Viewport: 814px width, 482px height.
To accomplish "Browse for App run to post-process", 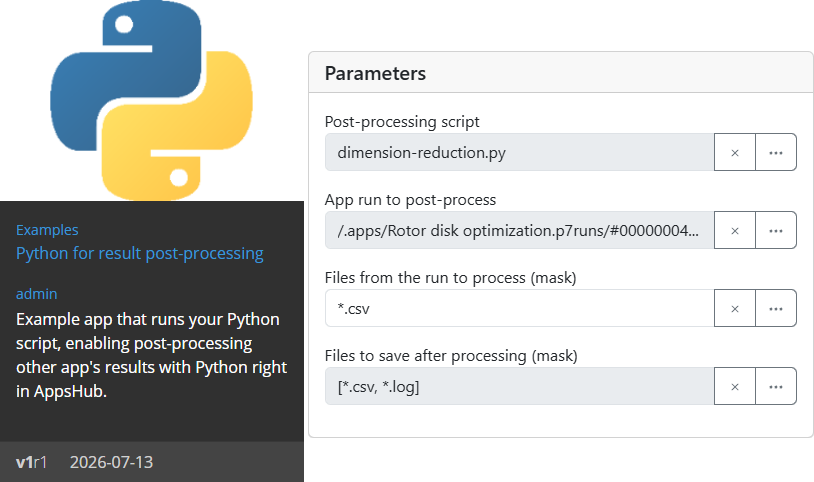I will click(x=776, y=230).
